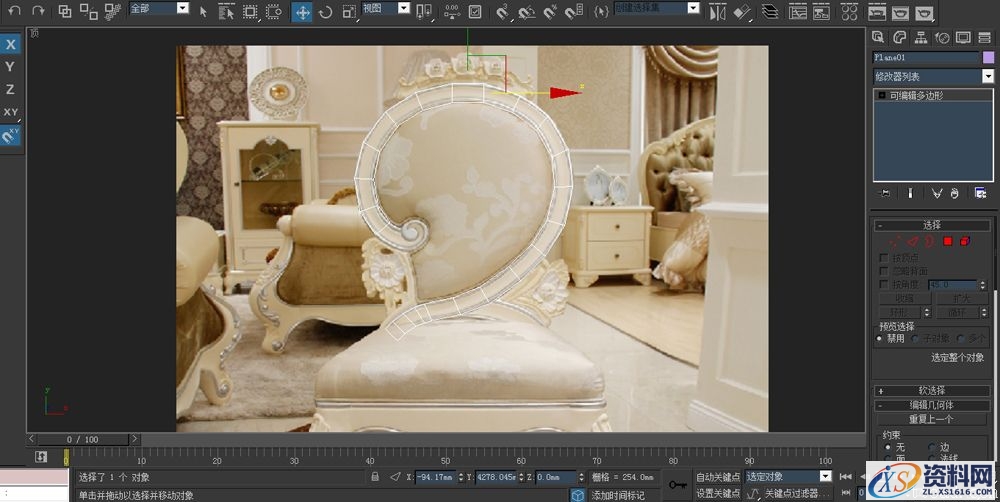Open the 选定对象 key filter dropdown
The width and height of the screenshot is (1000, 502).
825,476
